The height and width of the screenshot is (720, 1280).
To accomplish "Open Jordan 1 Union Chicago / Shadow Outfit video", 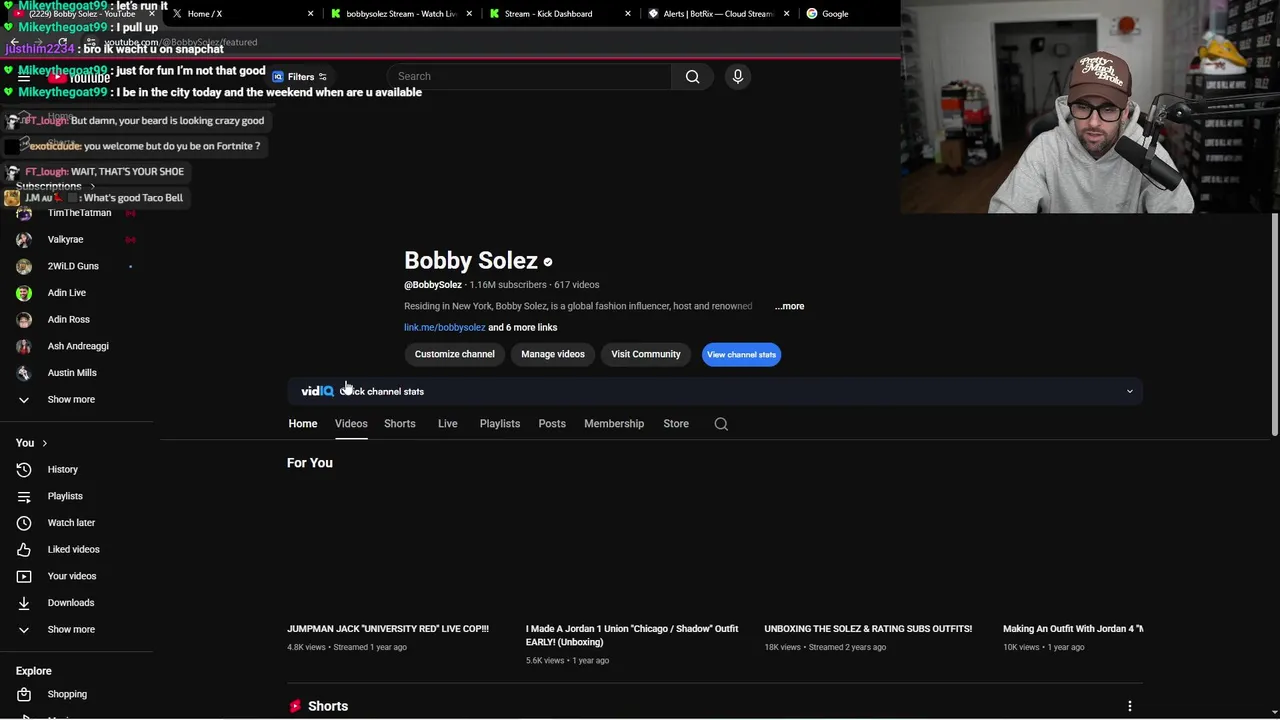I will (x=632, y=635).
